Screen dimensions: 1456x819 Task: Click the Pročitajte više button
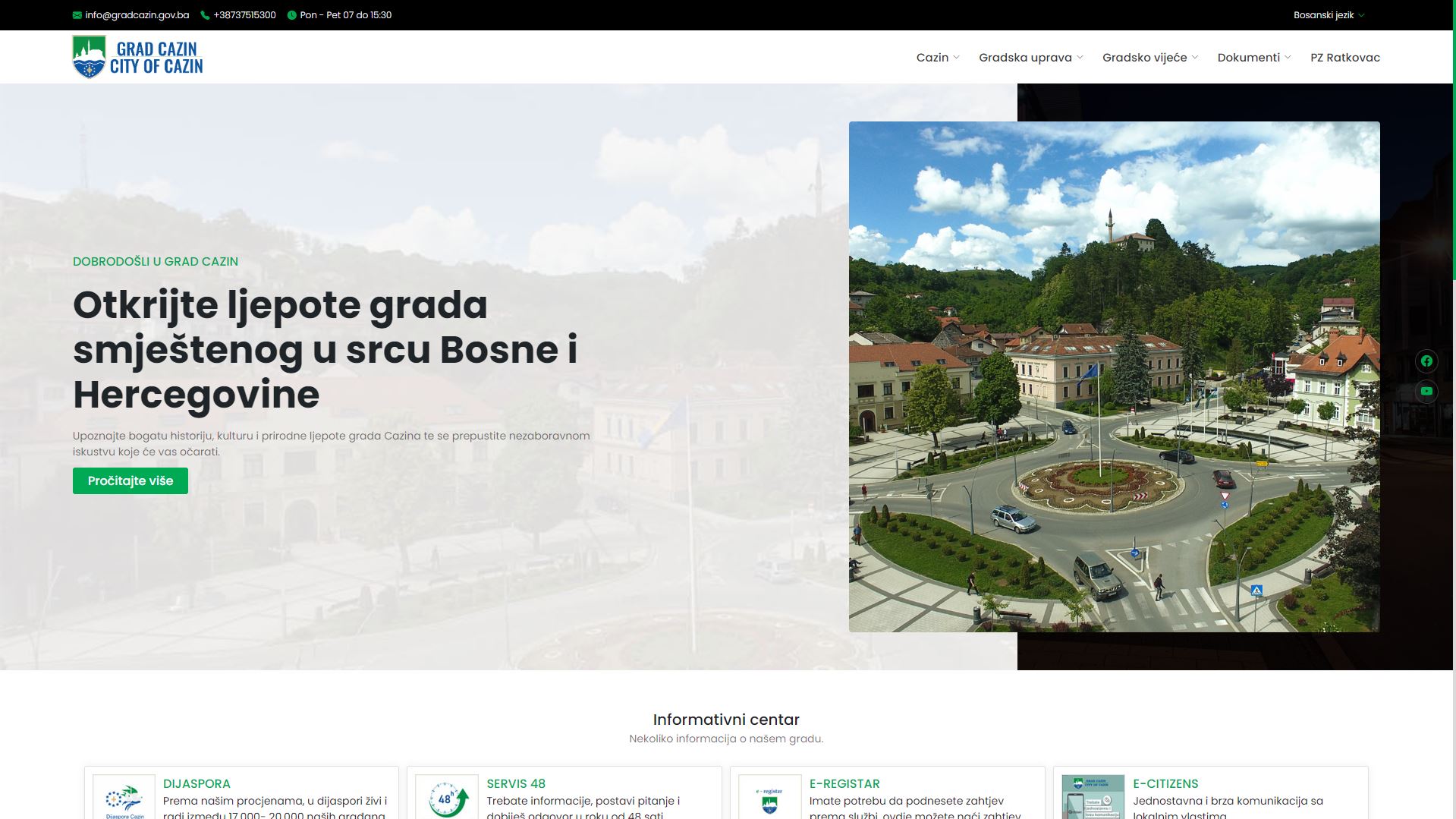point(131,481)
